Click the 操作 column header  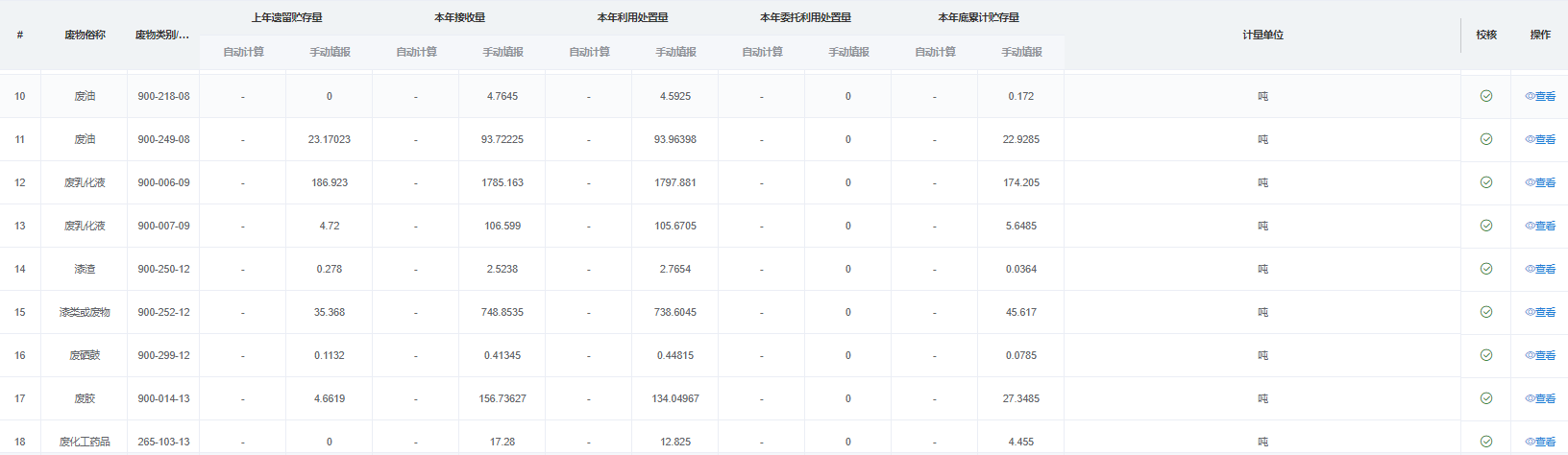[1540, 35]
